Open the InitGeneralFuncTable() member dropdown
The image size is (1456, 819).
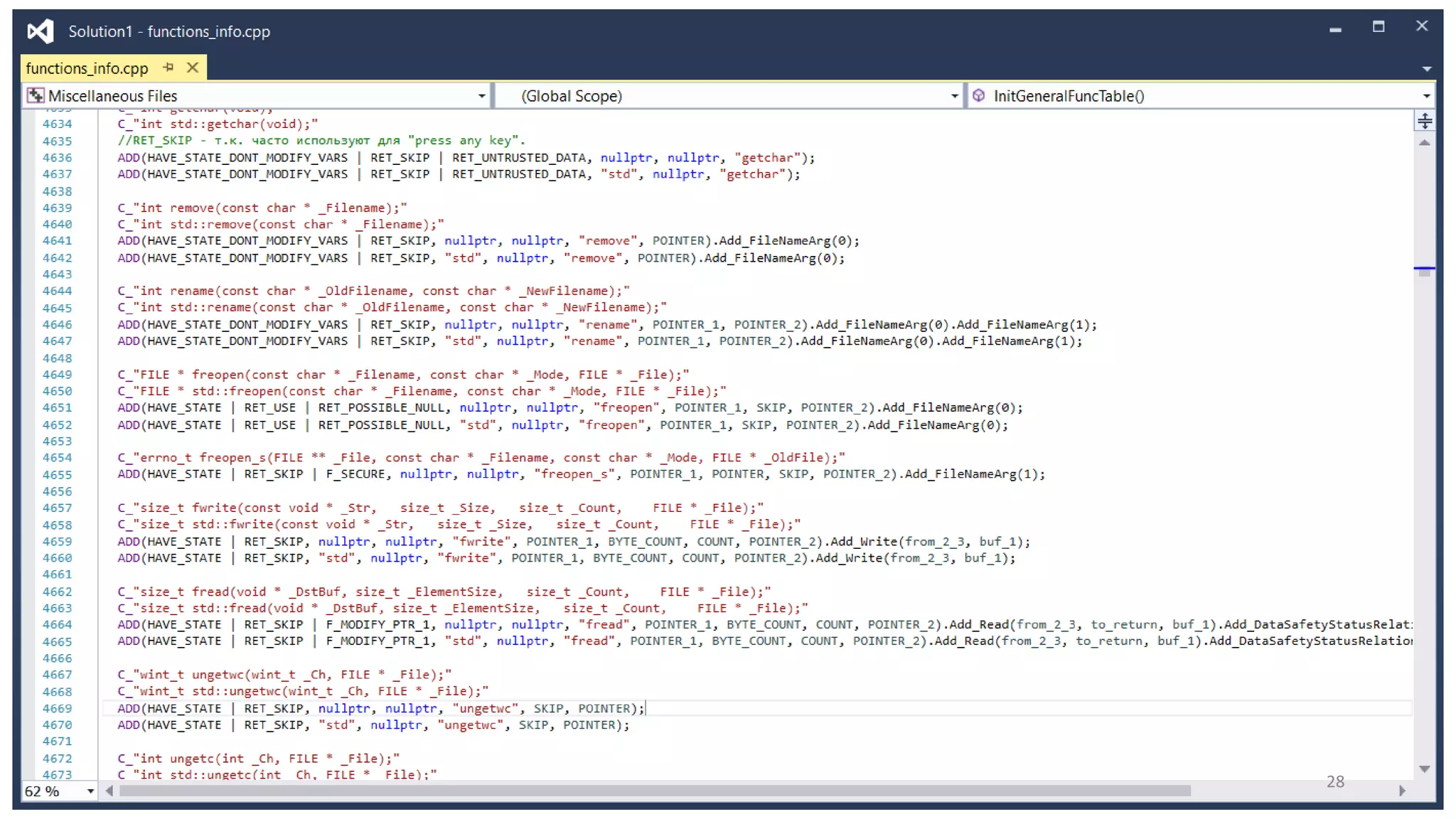(x=1426, y=96)
